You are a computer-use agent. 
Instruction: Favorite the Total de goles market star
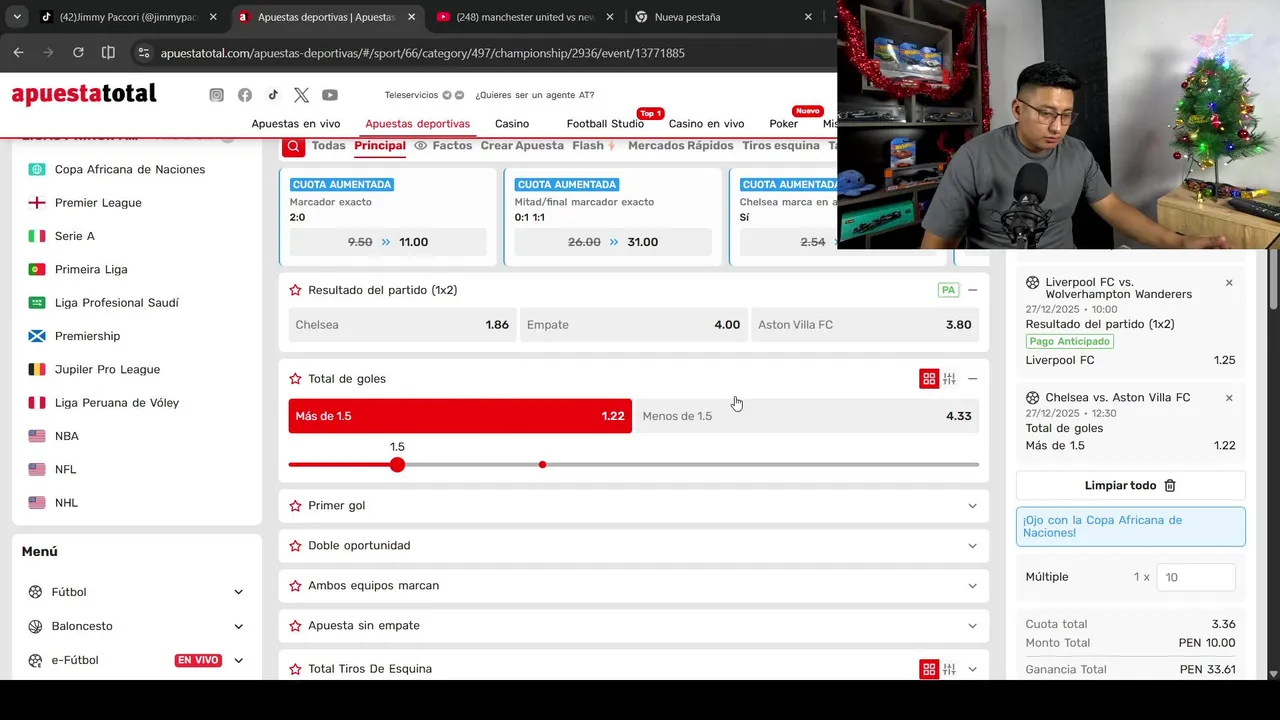(x=295, y=379)
